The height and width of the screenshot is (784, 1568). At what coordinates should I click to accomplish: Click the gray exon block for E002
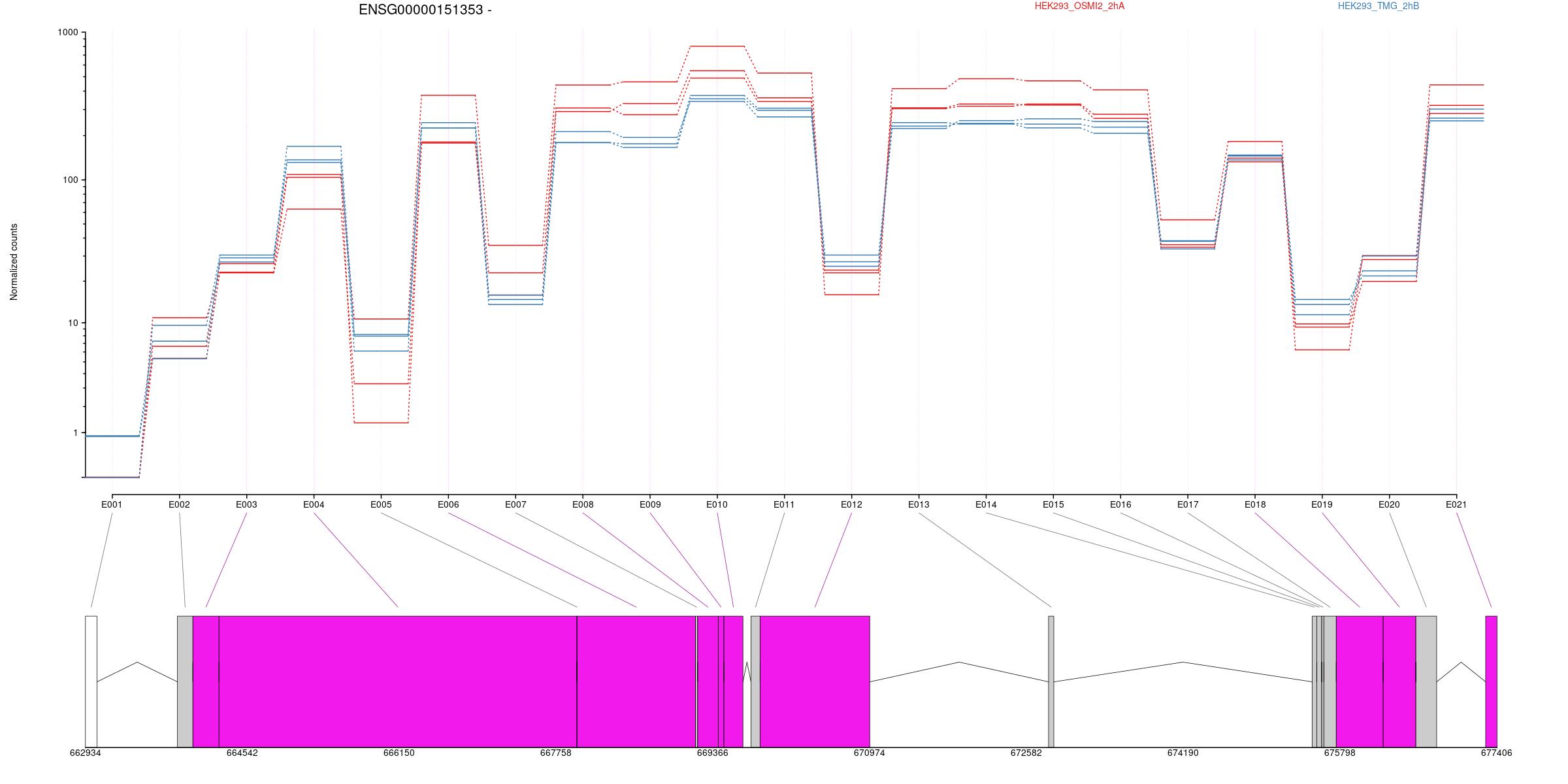tap(185, 681)
